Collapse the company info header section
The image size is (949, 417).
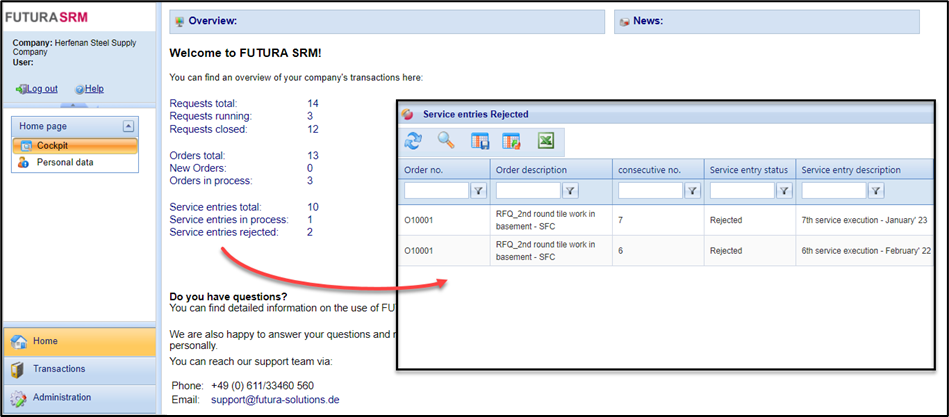click(x=74, y=105)
